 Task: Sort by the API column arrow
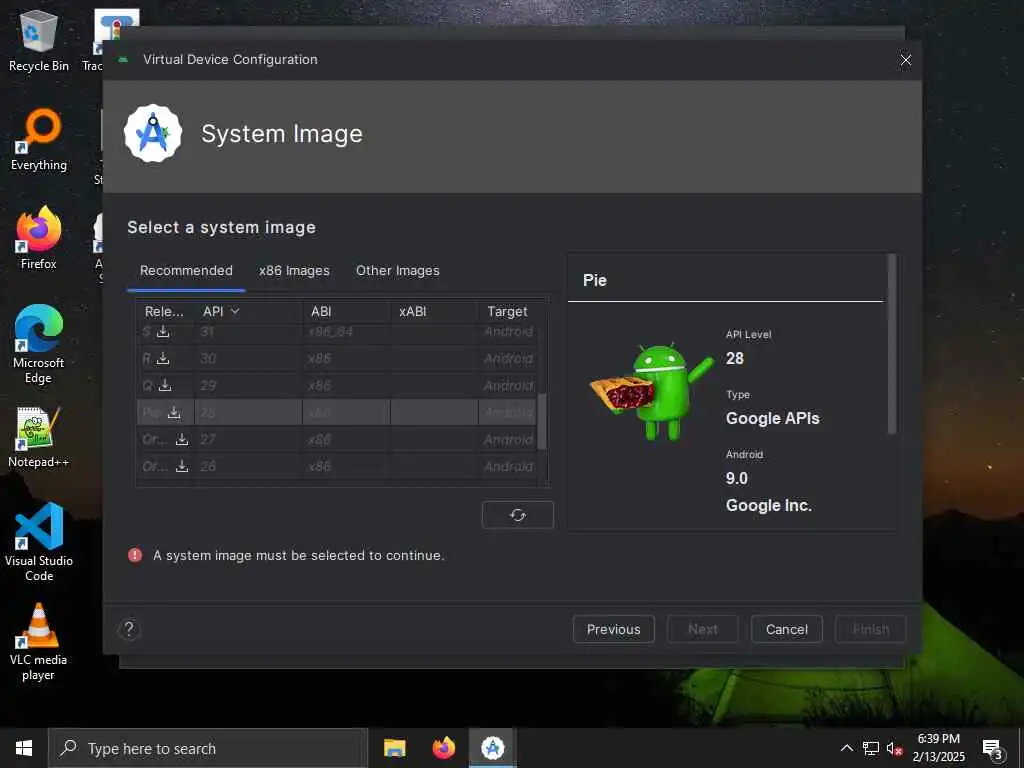coord(236,312)
